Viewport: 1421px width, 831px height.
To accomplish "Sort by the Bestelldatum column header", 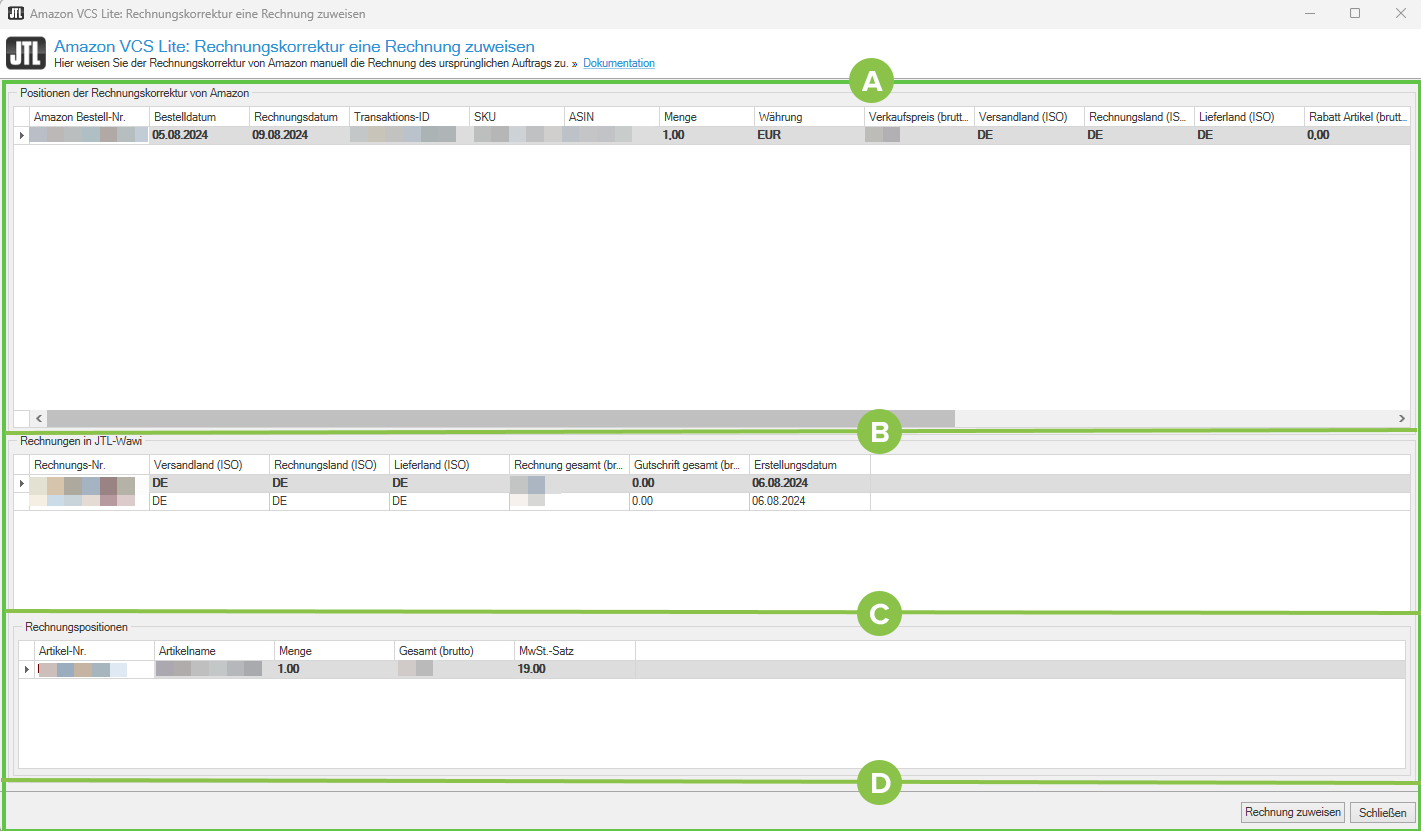I will 198,117.
